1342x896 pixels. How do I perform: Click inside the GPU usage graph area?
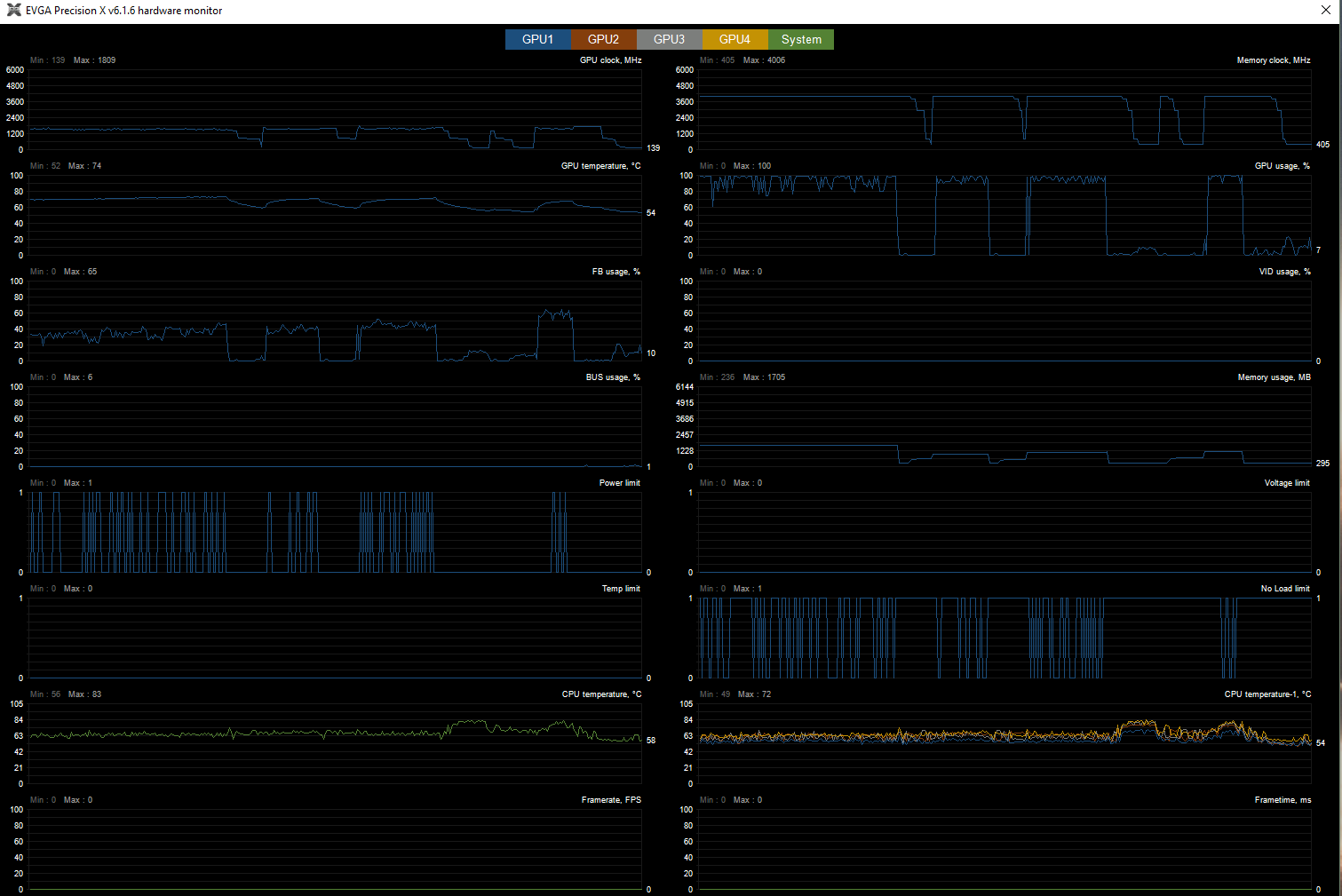pyautogui.click(x=1005, y=215)
